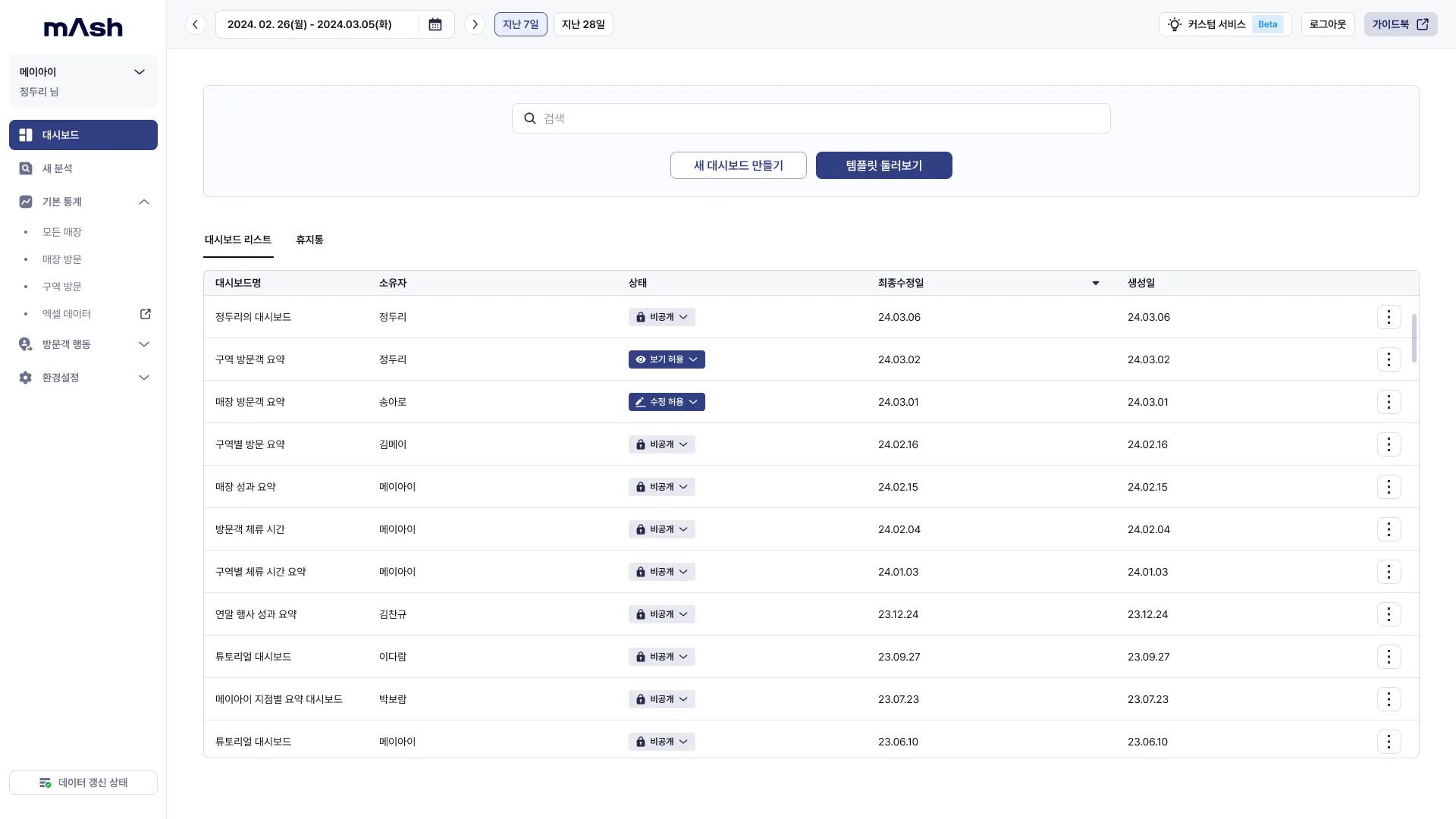This screenshot has height=819, width=1456.
Task: Expand the 방문객 행동 sidebar section
Action: 144,344
